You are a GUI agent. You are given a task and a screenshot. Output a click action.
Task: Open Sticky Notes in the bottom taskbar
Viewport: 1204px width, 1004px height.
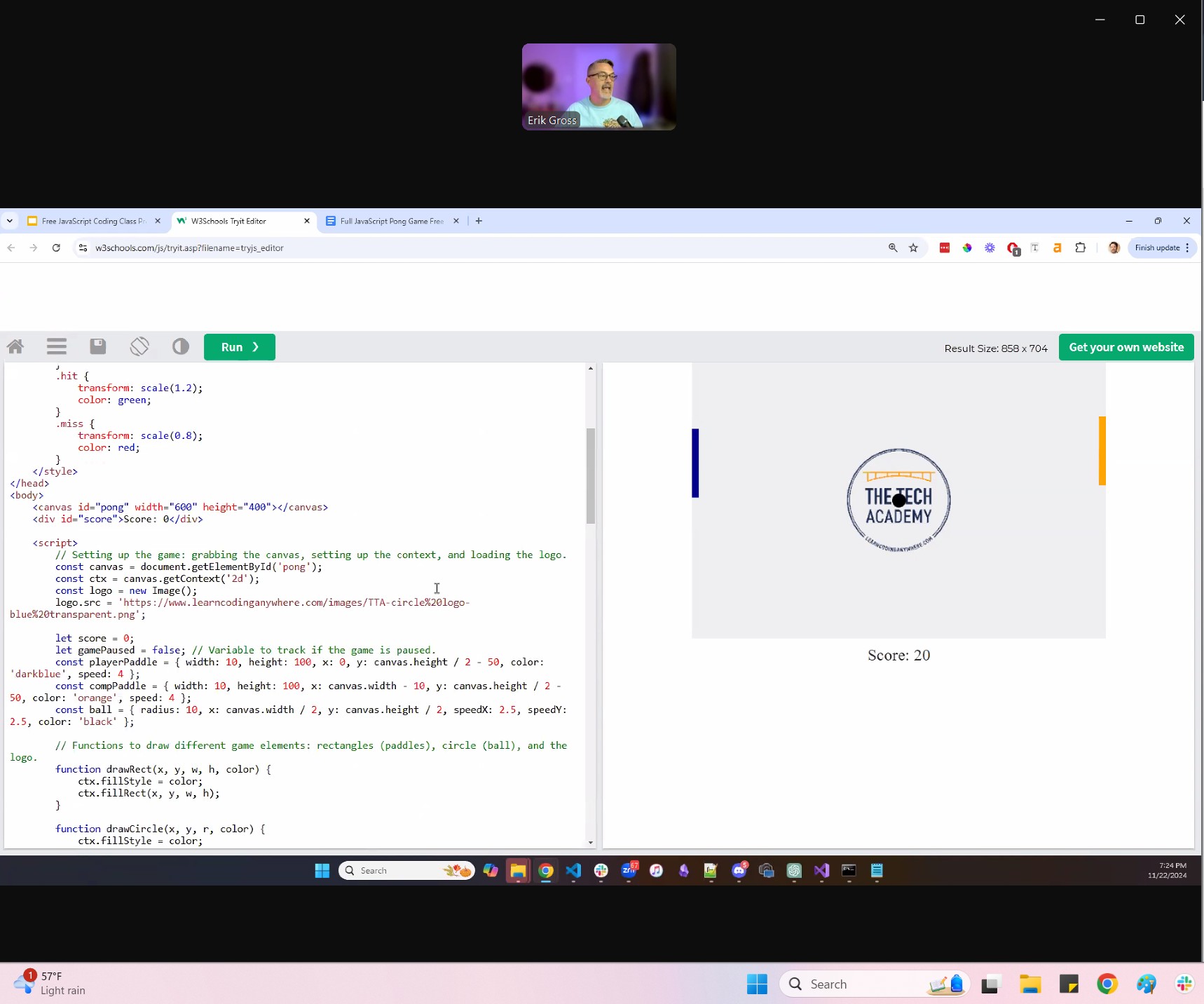[x=1069, y=984]
